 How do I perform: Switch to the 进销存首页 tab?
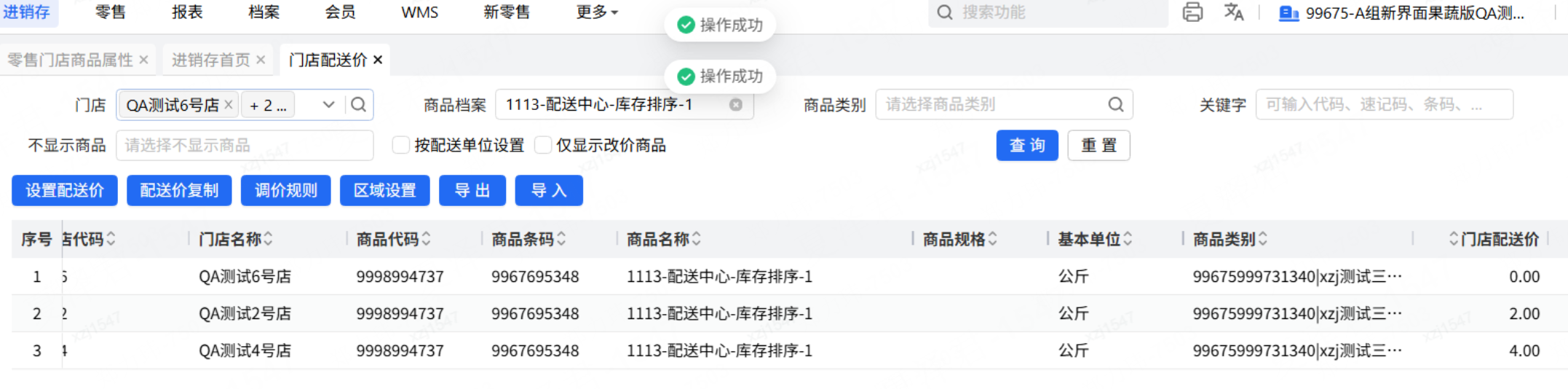[x=210, y=60]
